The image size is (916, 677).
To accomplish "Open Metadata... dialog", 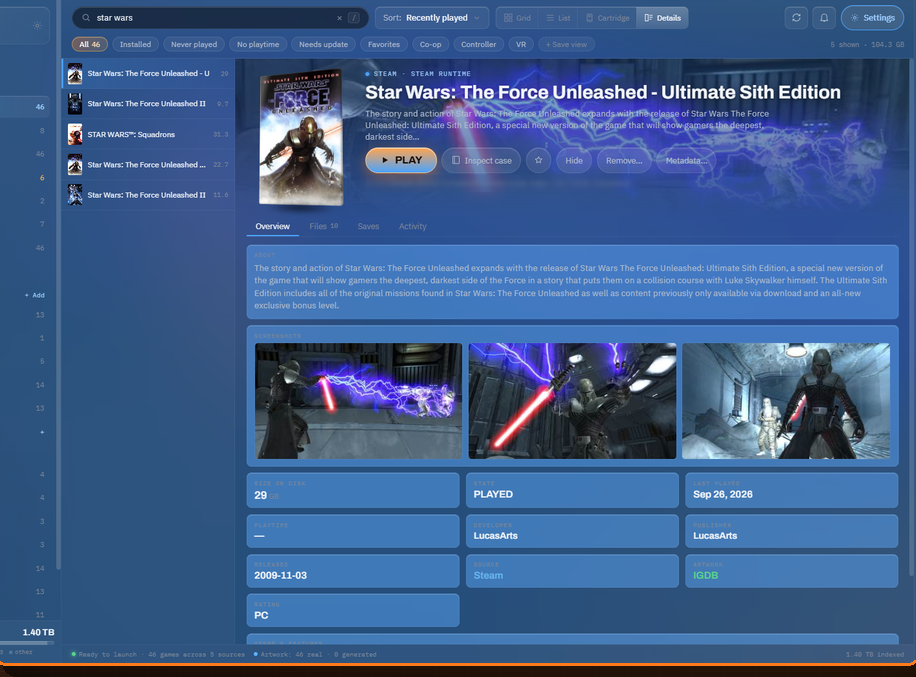I will (686, 161).
